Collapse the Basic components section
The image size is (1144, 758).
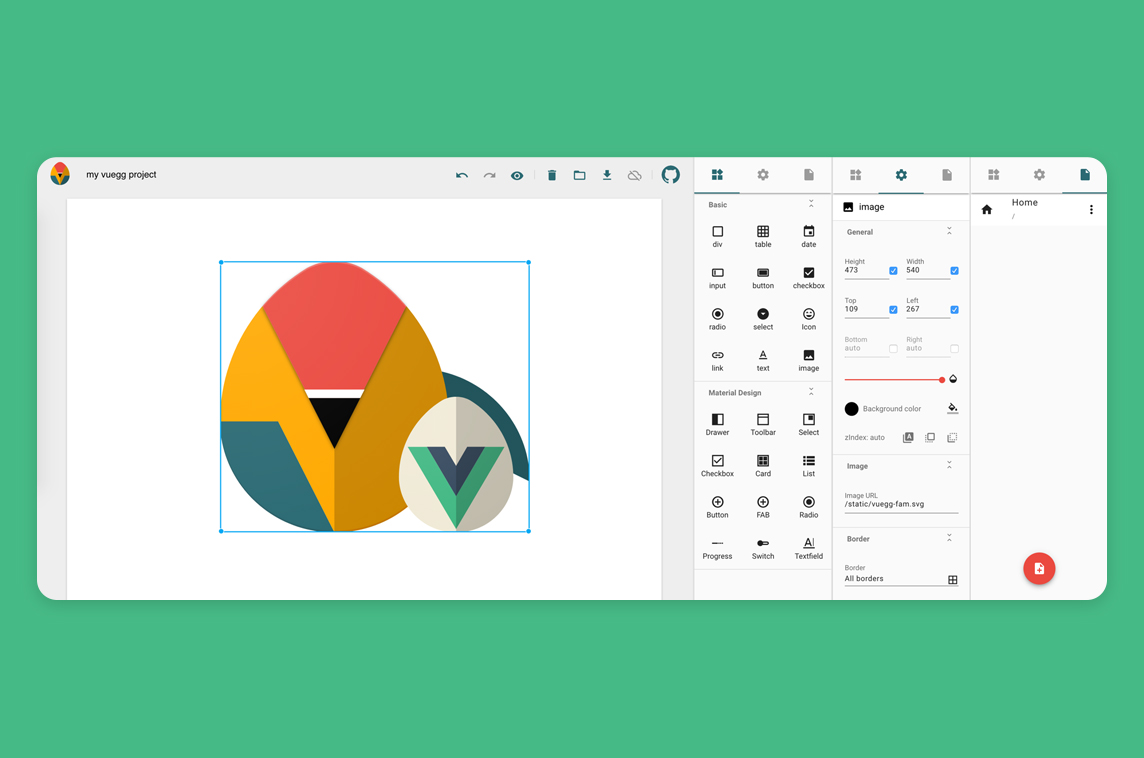pyautogui.click(x=811, y=204)
